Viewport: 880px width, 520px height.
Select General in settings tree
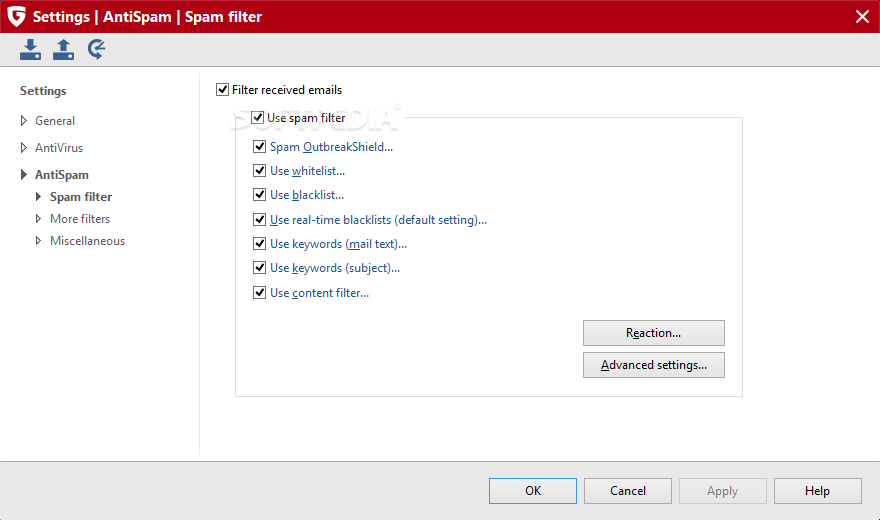click(55, 121)
